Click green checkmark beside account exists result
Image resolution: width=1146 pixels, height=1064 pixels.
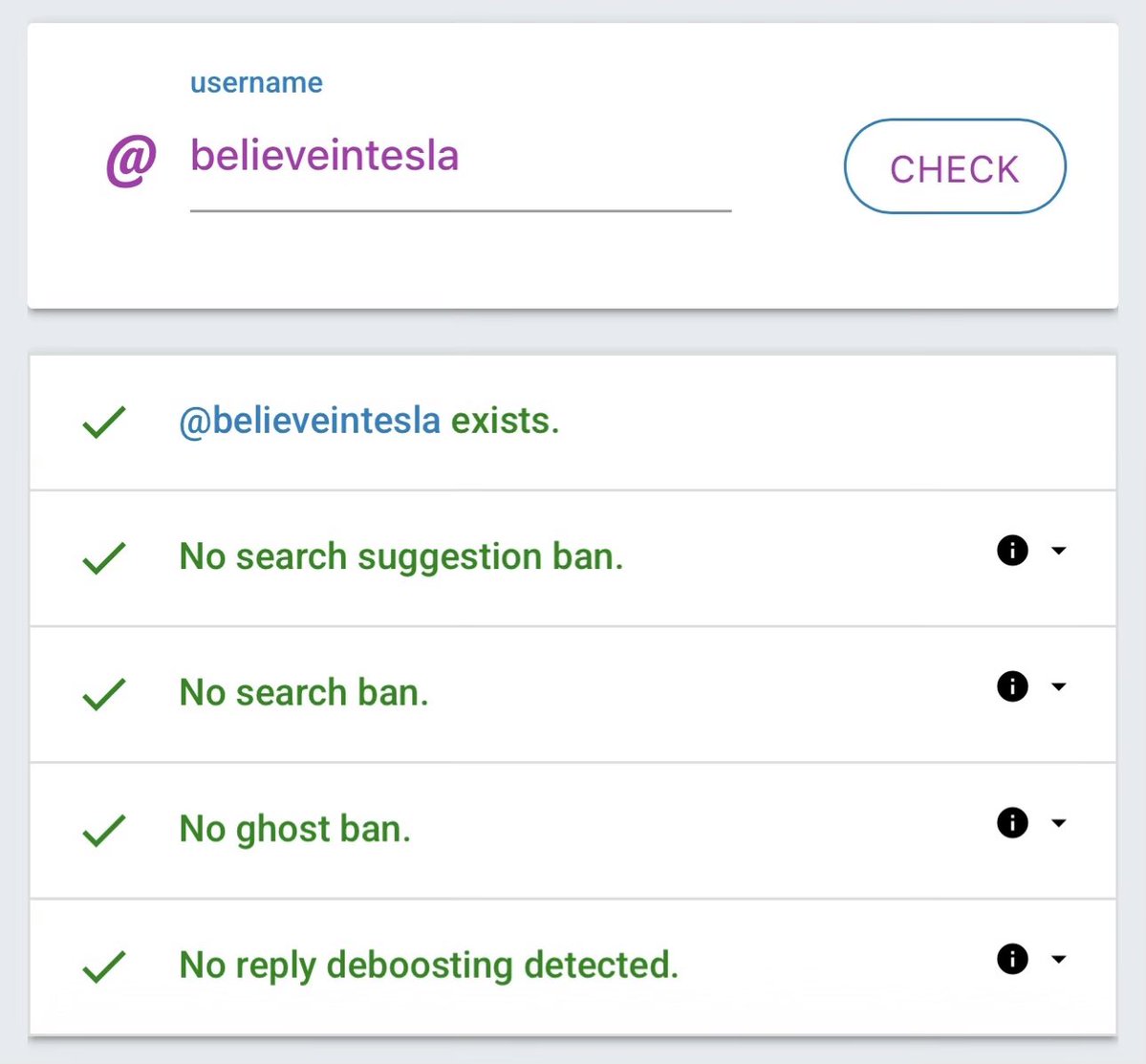click(x=104, y=422)
